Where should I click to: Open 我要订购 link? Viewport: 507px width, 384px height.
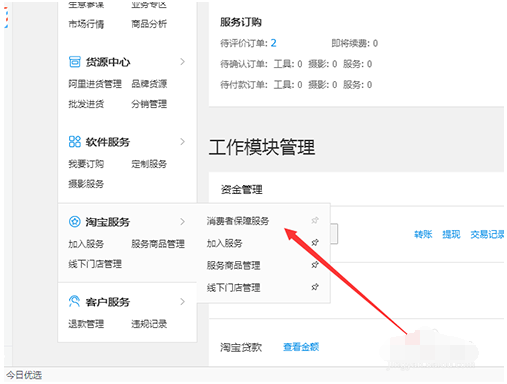click(x=86, y=164)
